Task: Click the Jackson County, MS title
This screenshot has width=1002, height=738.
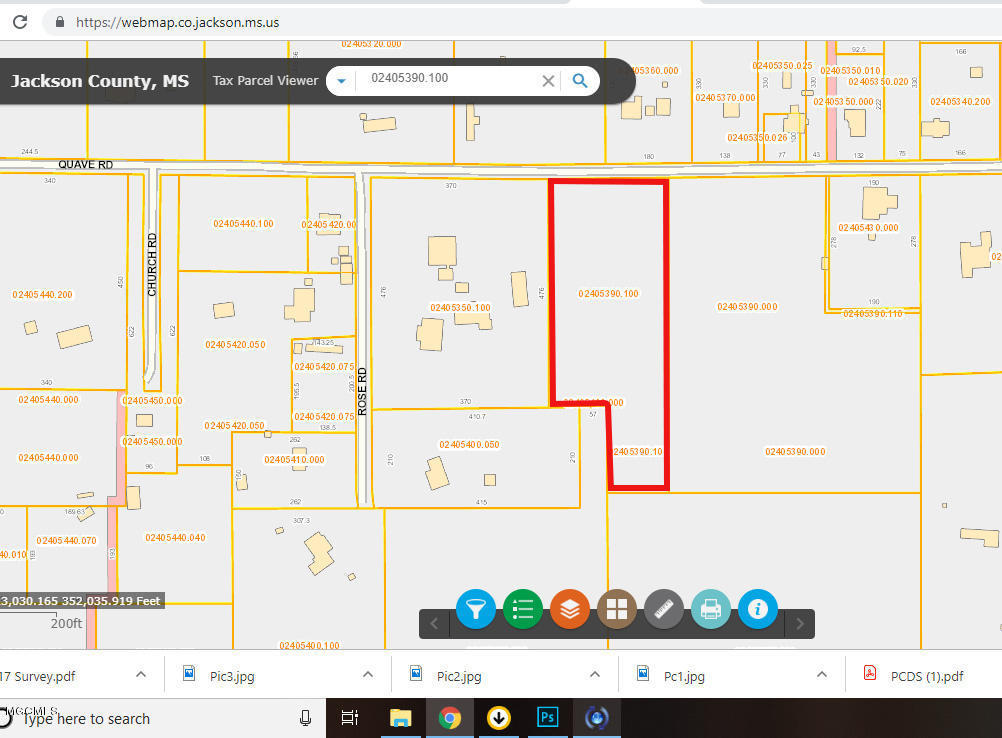Action: tap(100, 81)
